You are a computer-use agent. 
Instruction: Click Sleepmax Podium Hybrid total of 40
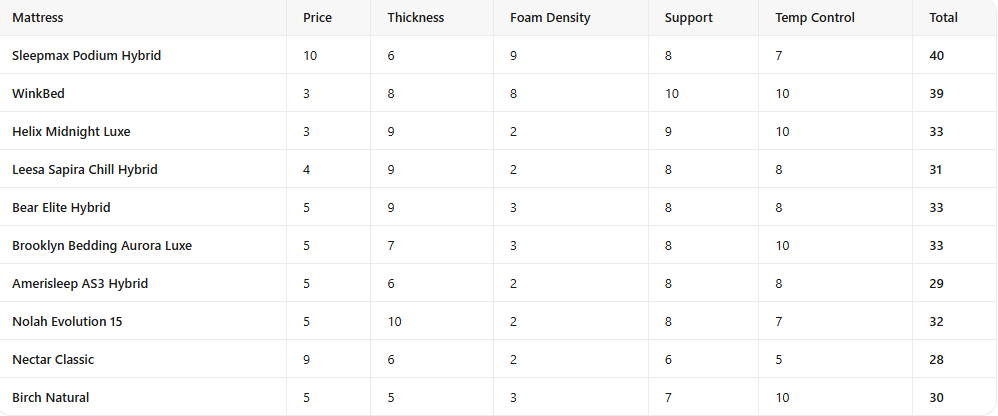pos(936,55)
